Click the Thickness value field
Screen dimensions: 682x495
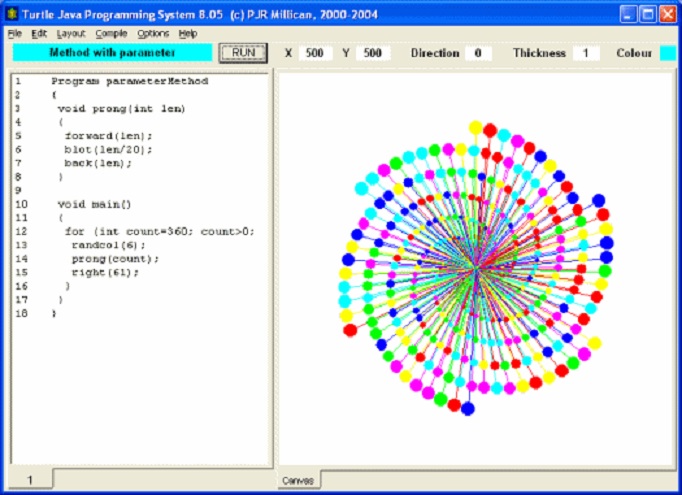point(585,52)
